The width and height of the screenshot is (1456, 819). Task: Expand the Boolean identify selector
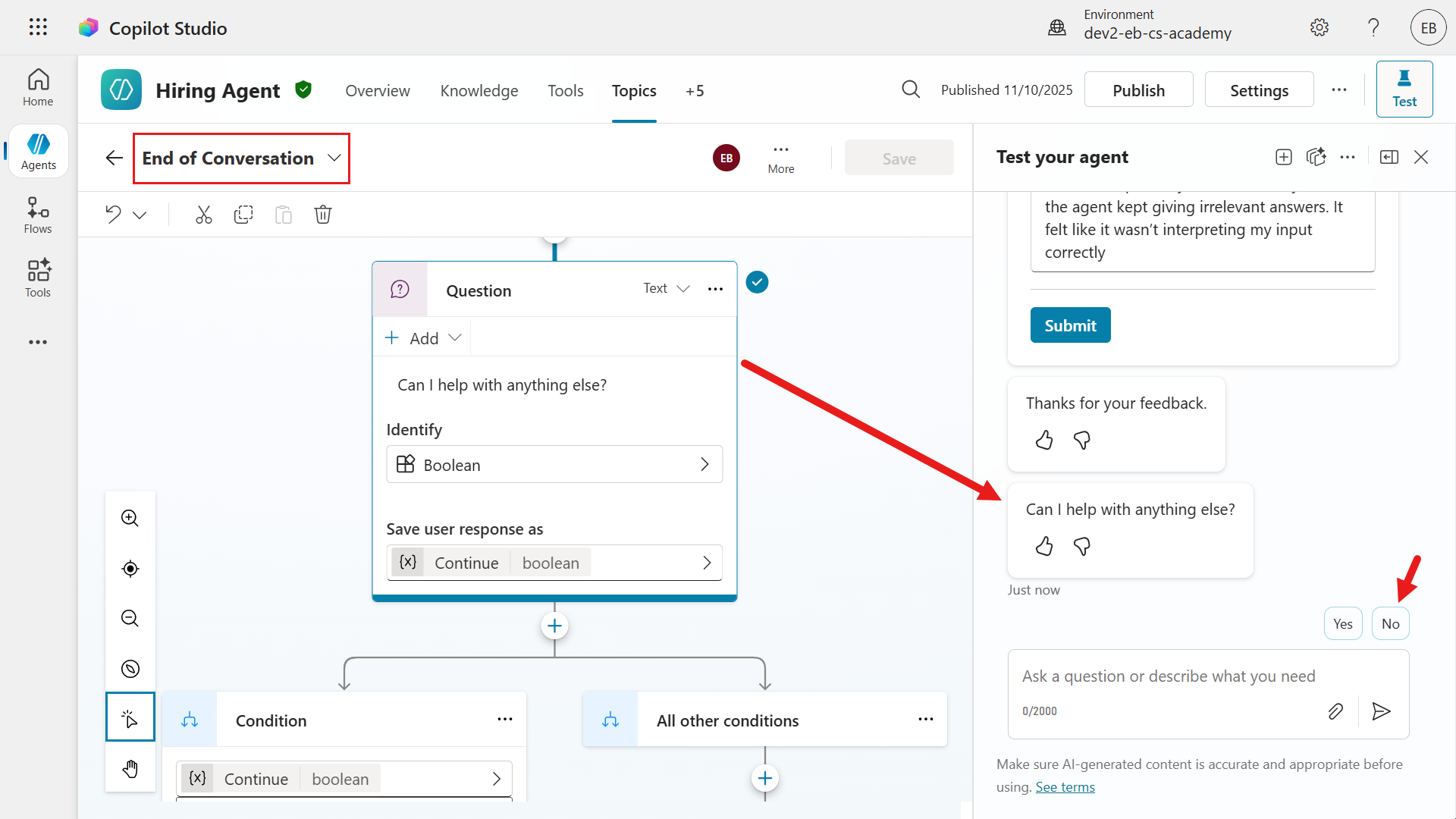(554, 465)
